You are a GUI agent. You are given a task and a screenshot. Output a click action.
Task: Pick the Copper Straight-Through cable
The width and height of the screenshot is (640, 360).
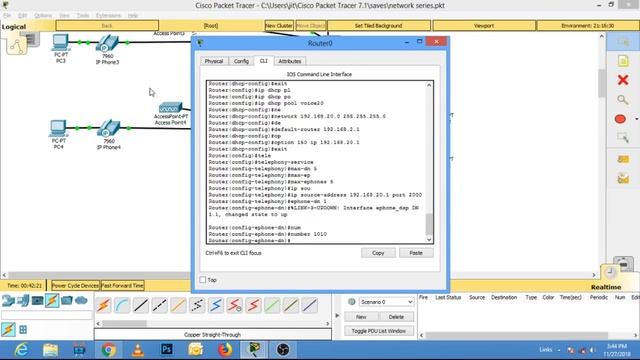click(x=141, y=305)
